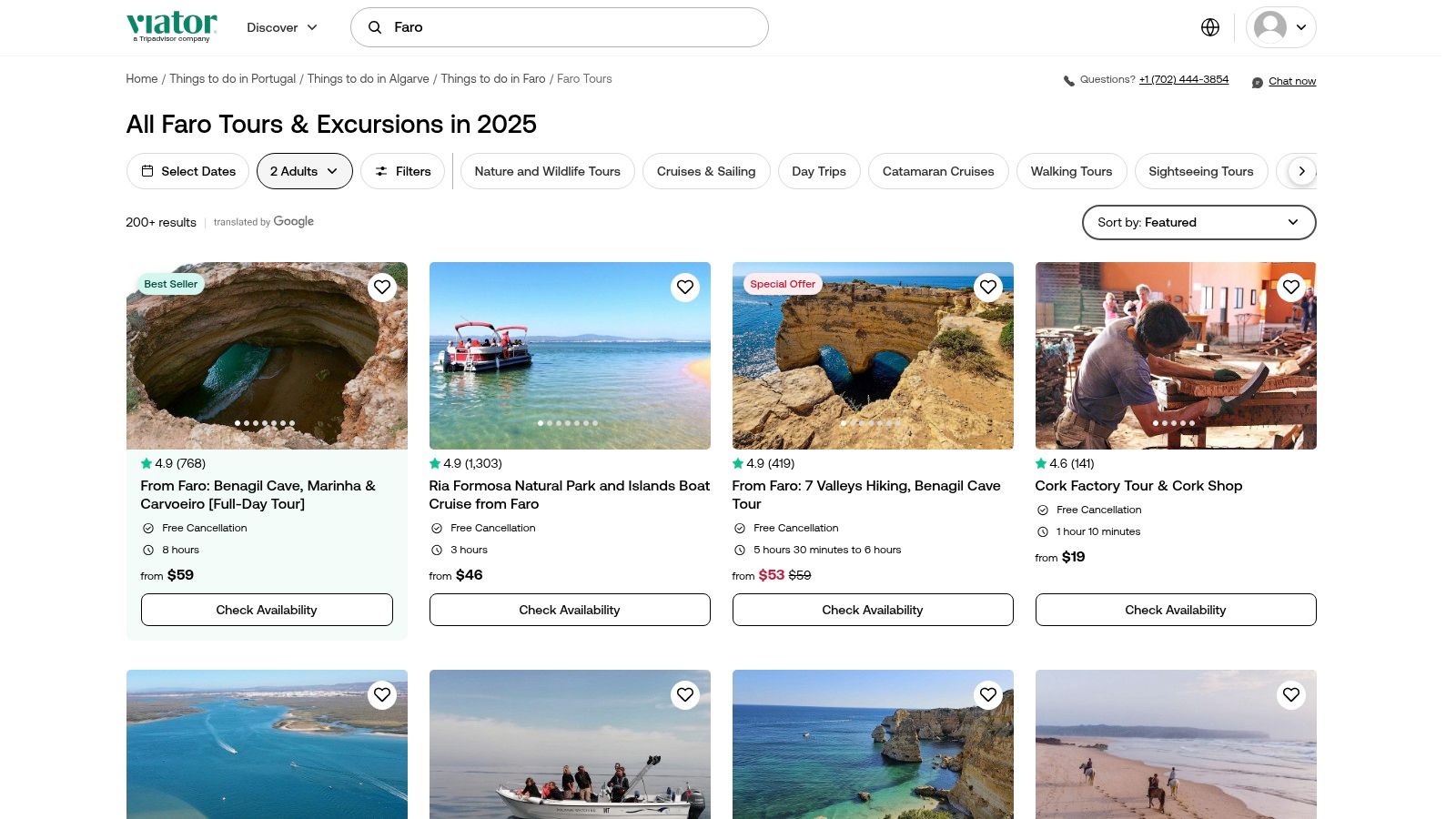This screenshot has width=1456, height=819.
Task: Select Cruises & Sailing category chip
Action: click(706, 171)
